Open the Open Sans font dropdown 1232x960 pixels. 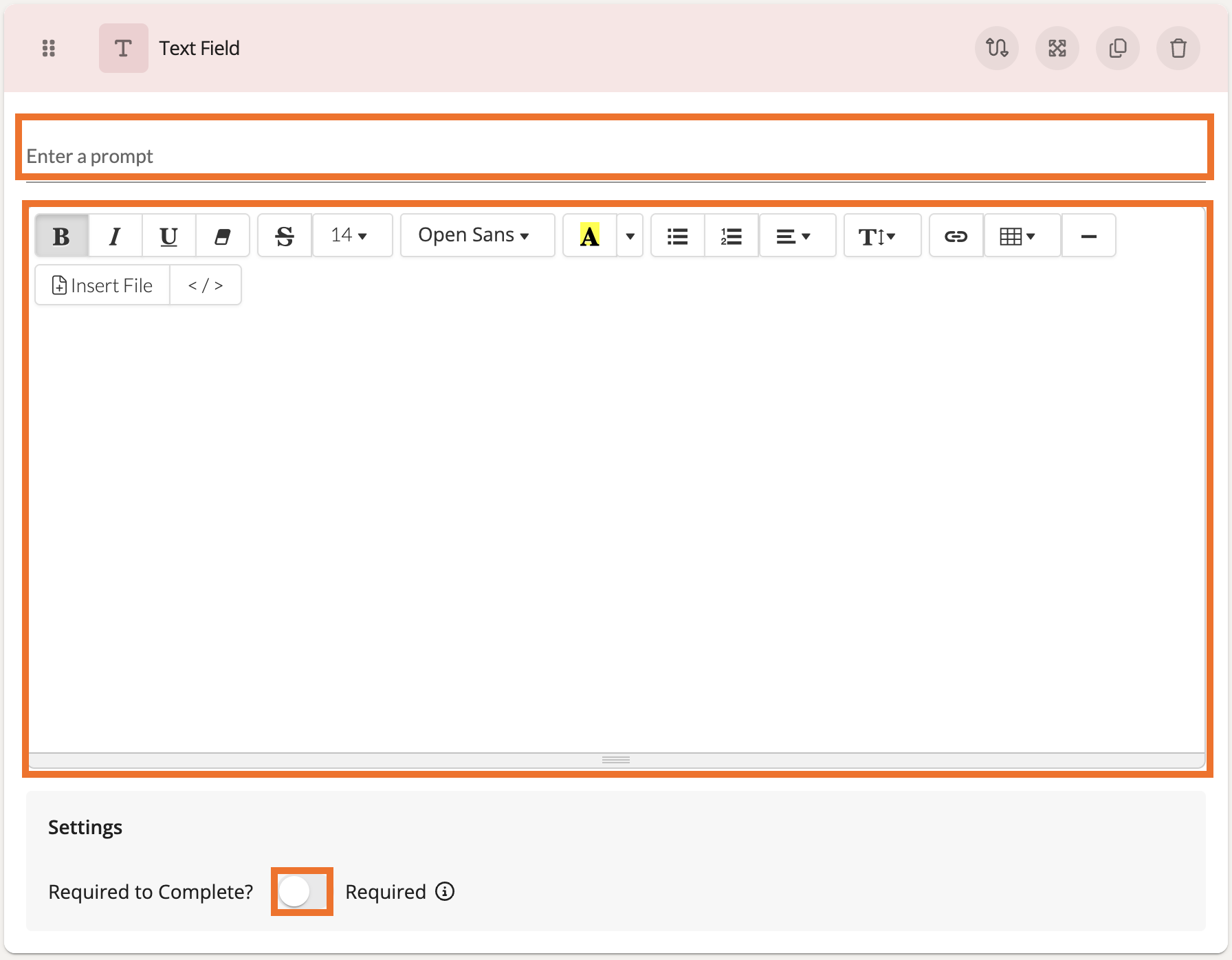(x=476, y=236)
